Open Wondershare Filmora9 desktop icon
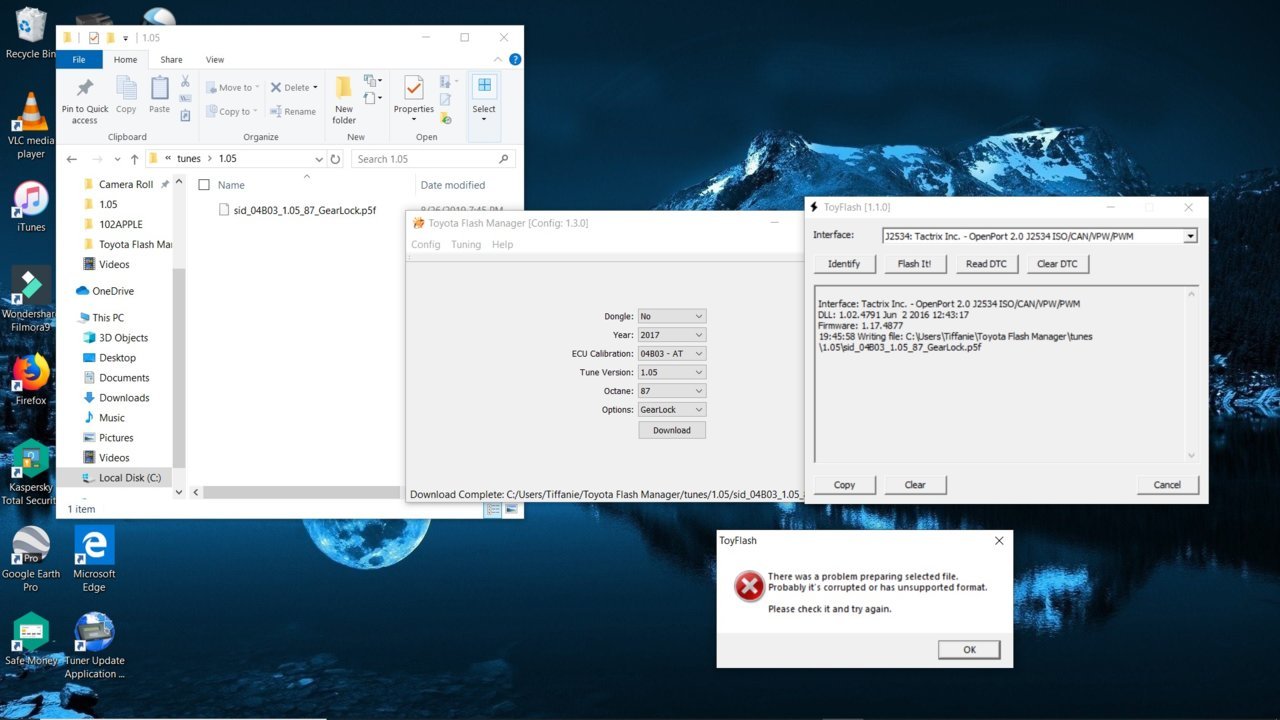The image size is (1280, 720). coord(31,299)
